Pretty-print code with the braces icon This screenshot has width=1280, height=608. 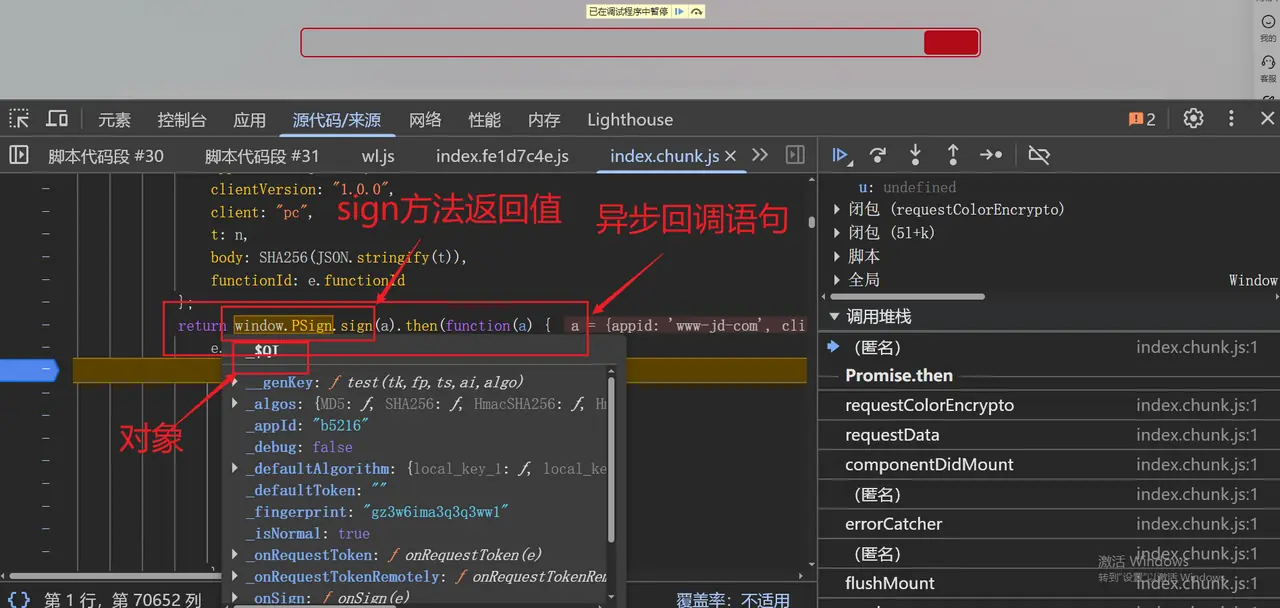19,599
